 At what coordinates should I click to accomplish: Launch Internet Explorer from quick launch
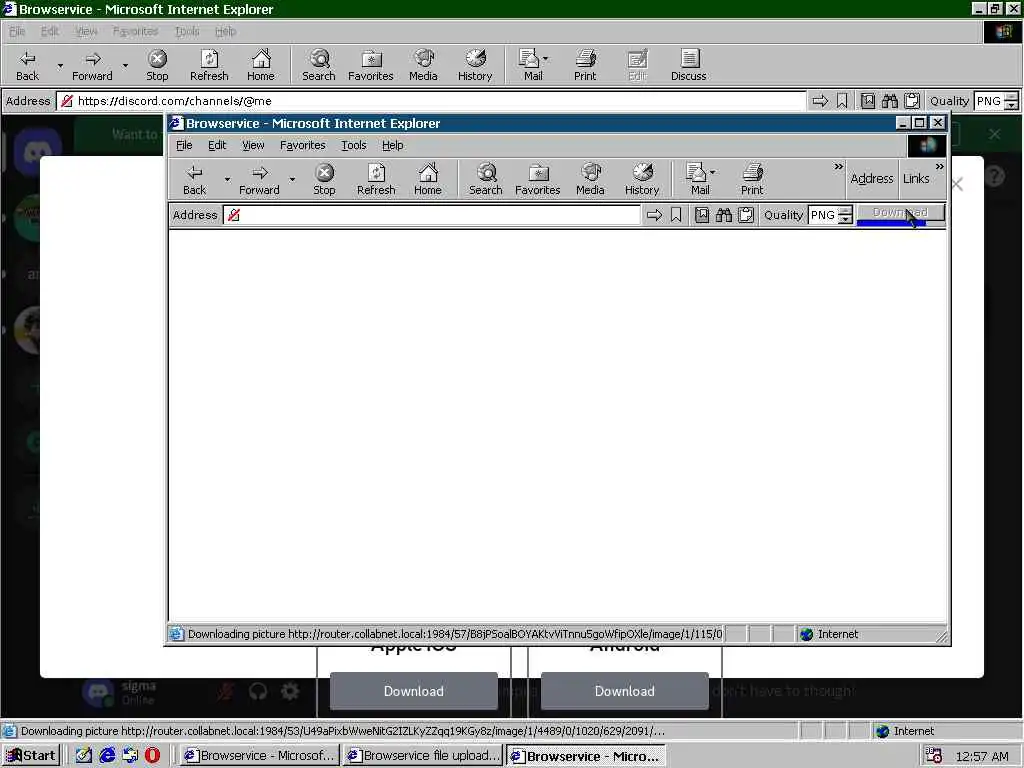click(107, 756)
